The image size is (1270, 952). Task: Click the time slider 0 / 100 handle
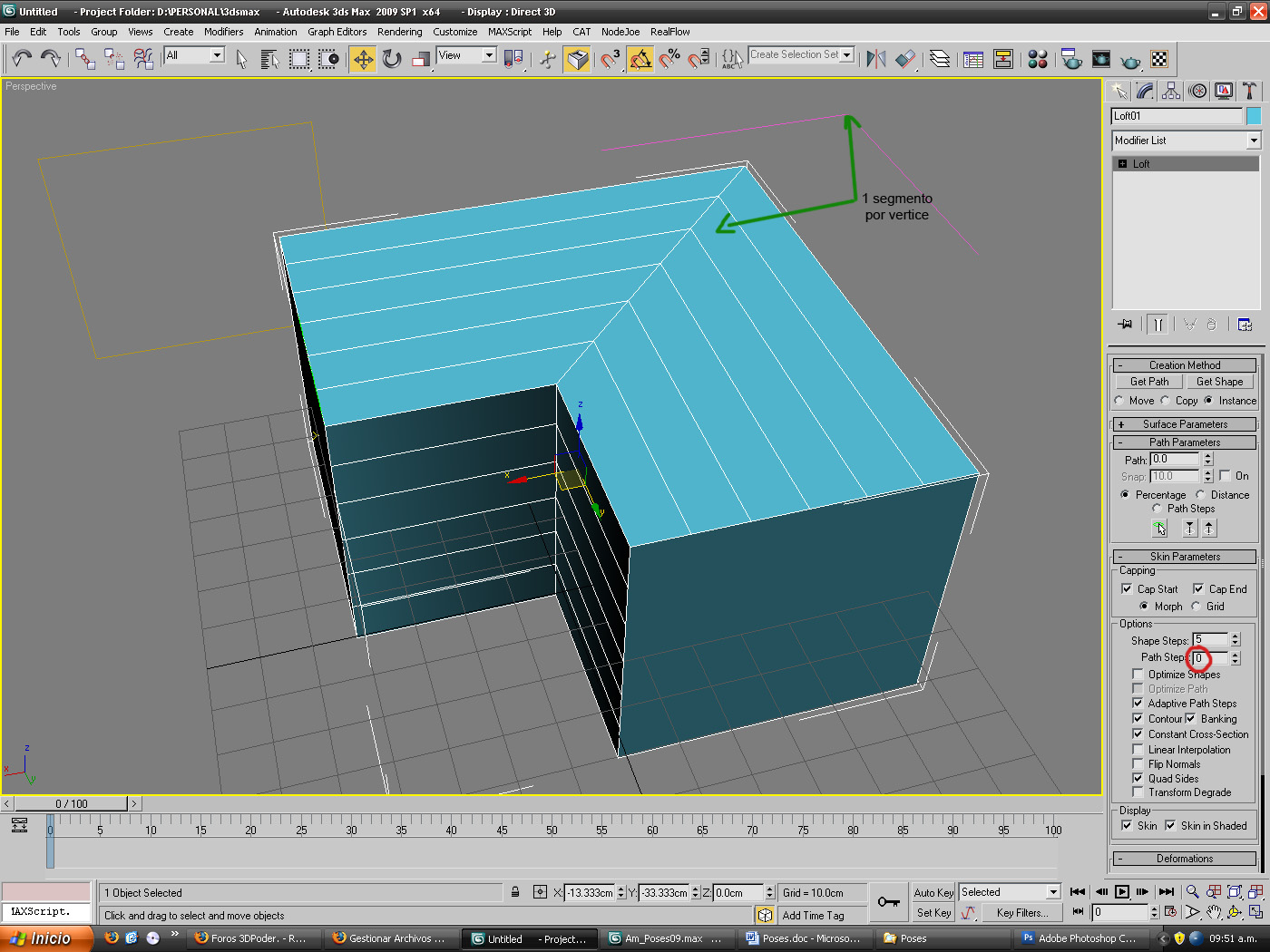(72, 803)
